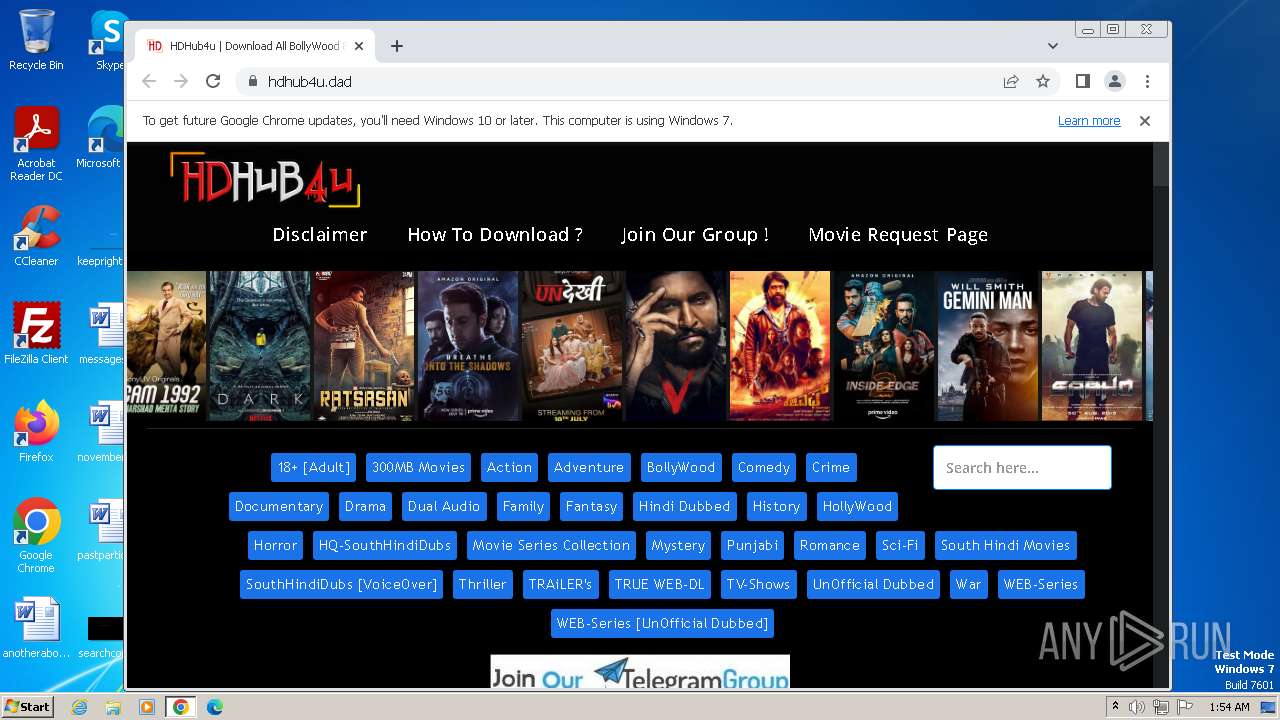Image resolution: width=1280 pixels, height=720 pixels.
Task: Open the Recycle Bin desktop icon
Action: (36, 40)
